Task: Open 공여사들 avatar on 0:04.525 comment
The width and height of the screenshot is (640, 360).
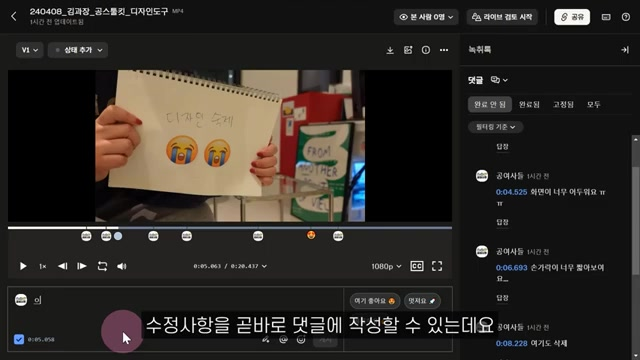Action: (x=482, y=176)
